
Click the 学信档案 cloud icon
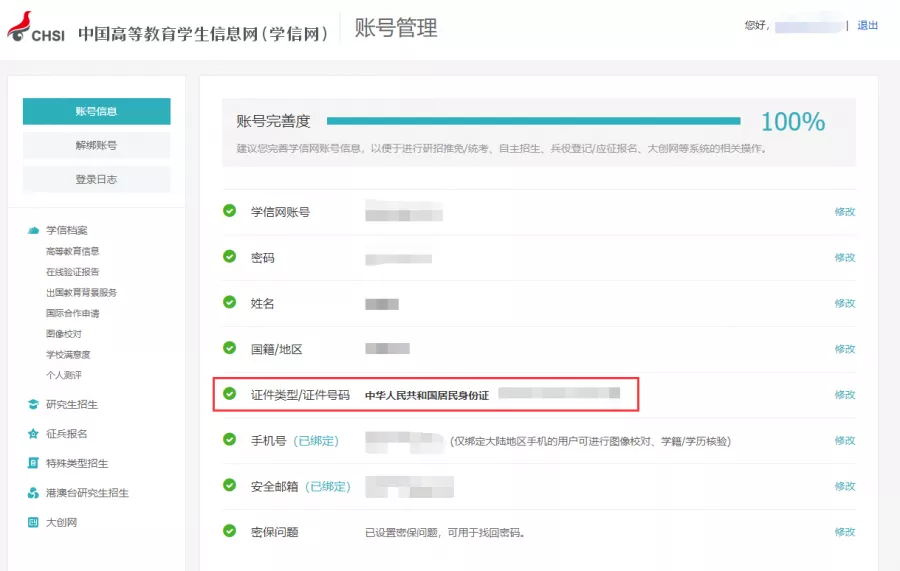click(33, 230)
